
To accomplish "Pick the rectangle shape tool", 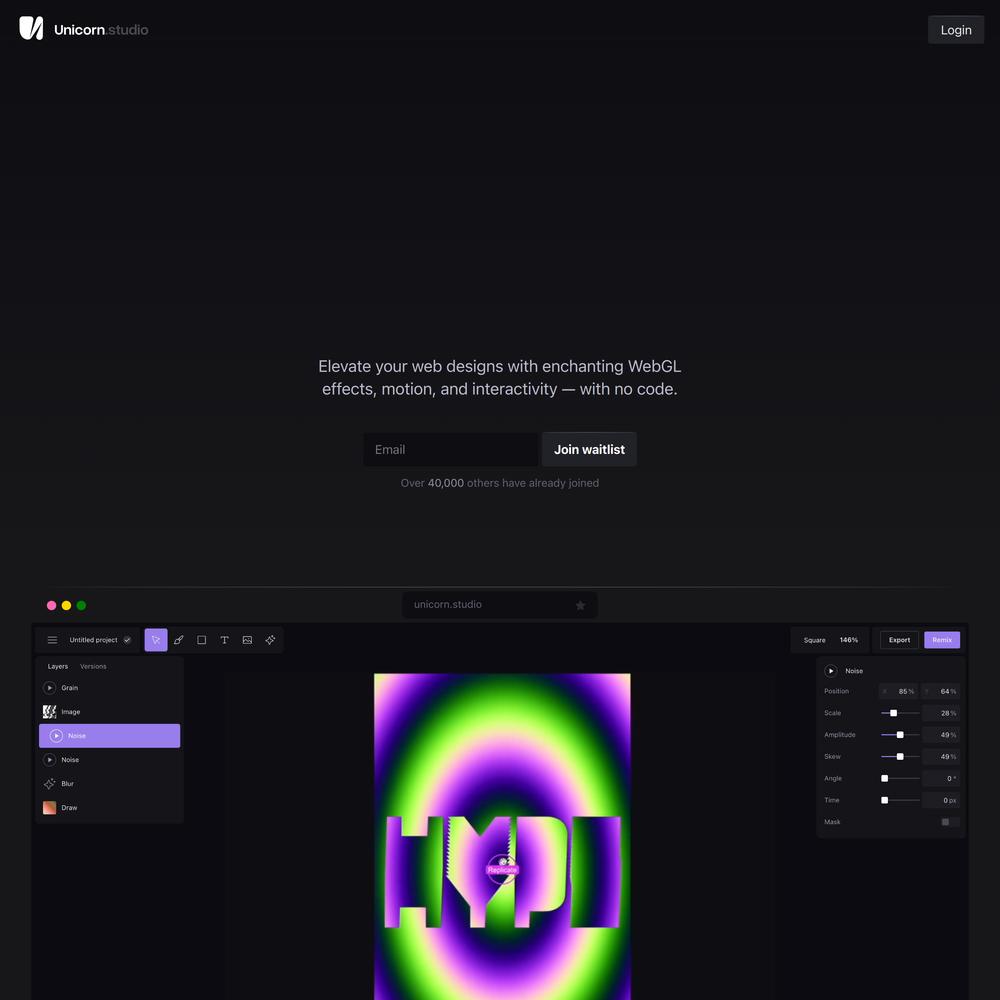I will point(202,640).
